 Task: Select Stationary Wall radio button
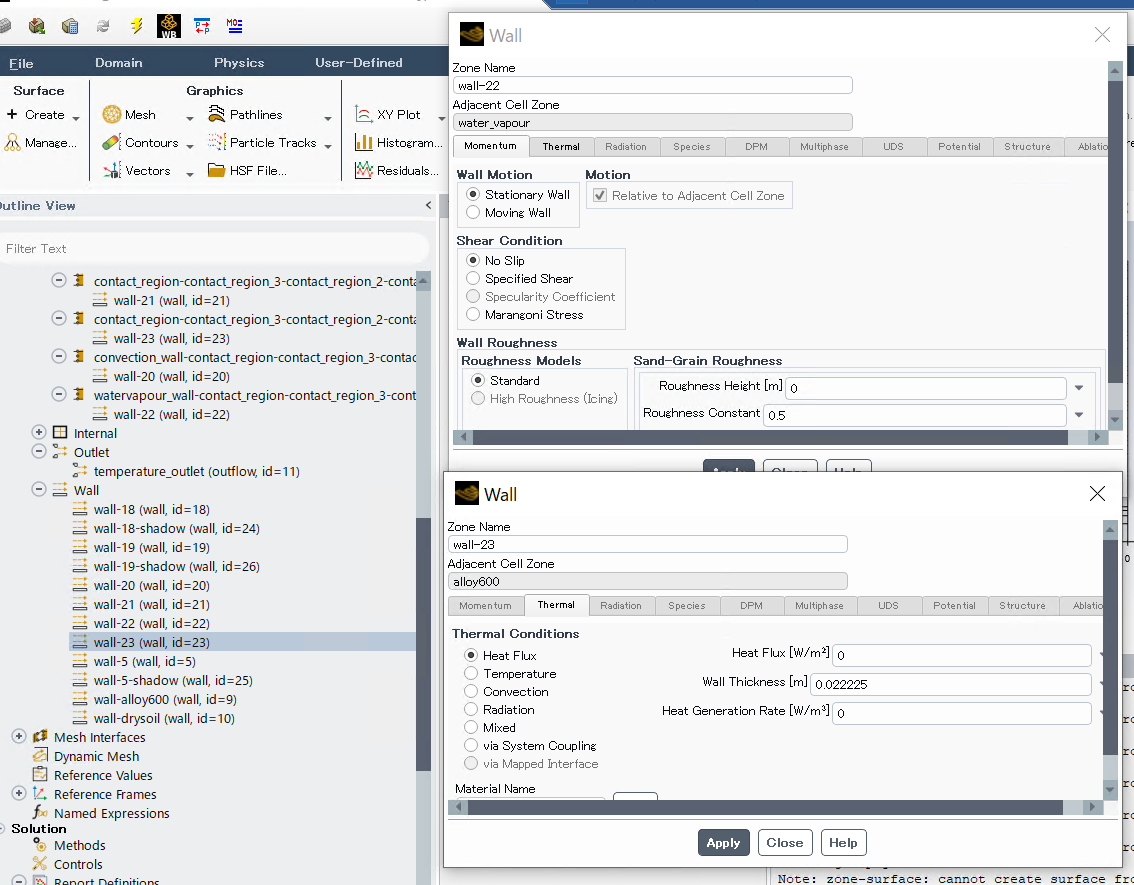pos(473,194)
